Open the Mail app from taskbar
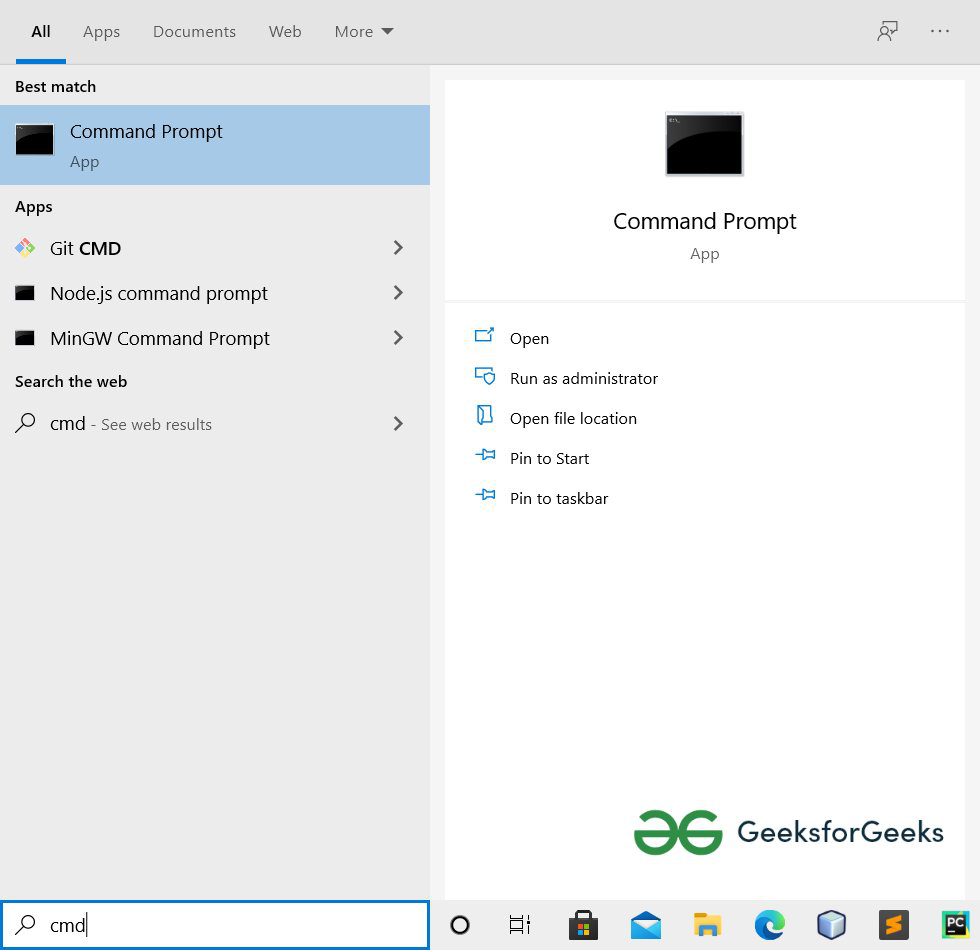 [x=646, y=925]
